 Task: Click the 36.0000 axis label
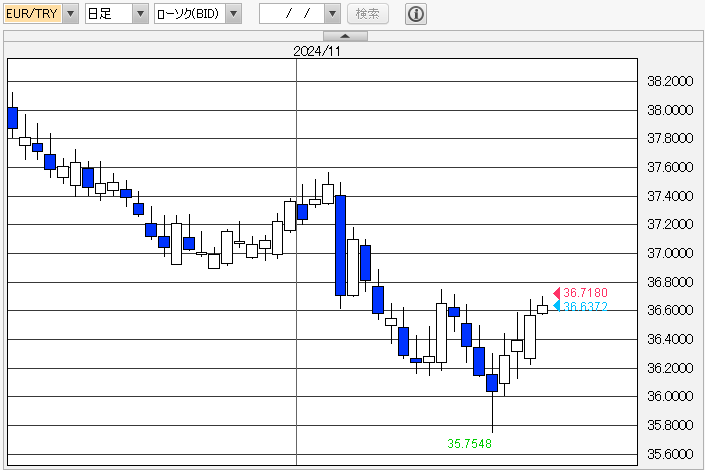(670, 396)
